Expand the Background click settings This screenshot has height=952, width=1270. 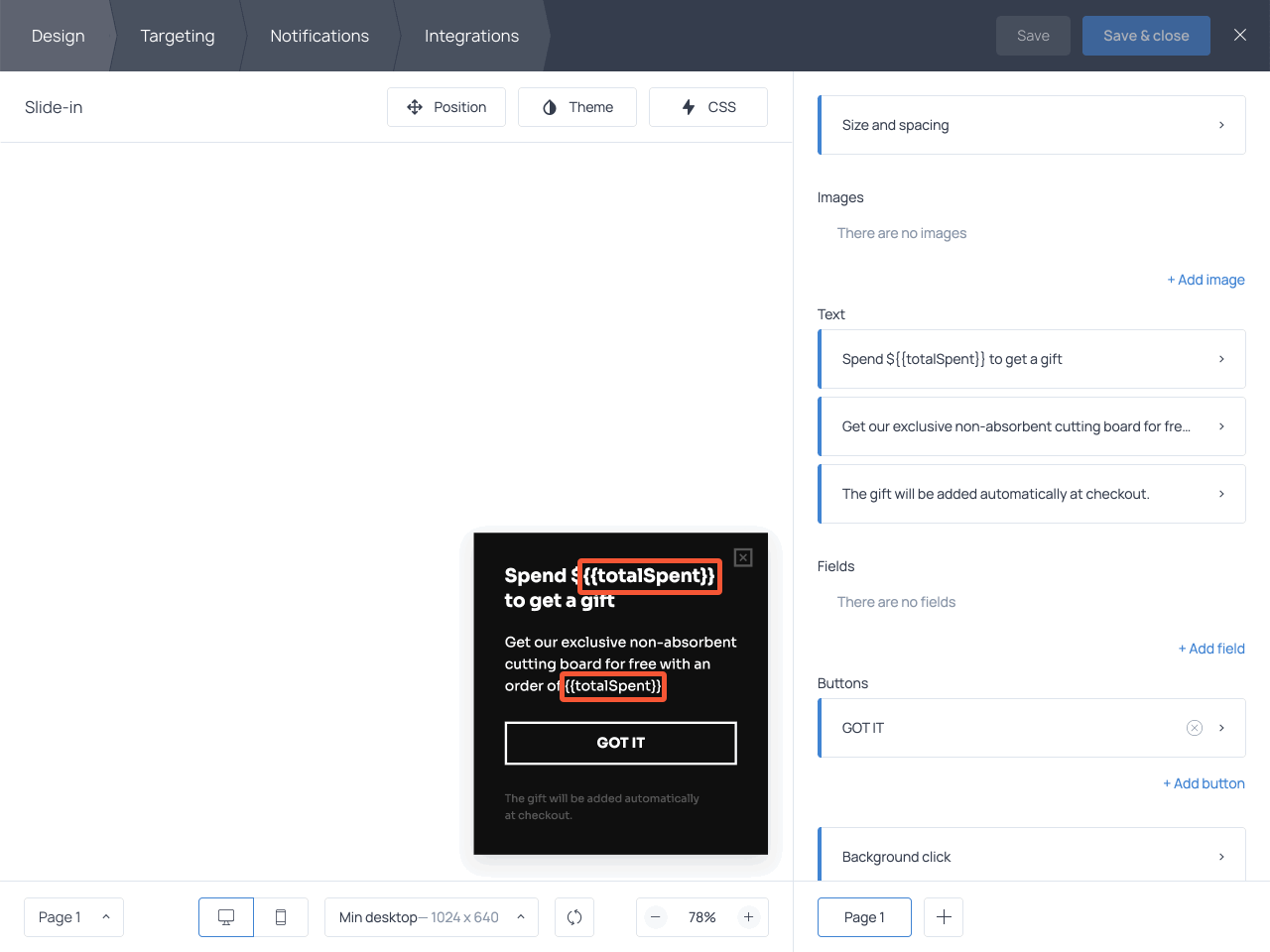tap(1031, 855)
